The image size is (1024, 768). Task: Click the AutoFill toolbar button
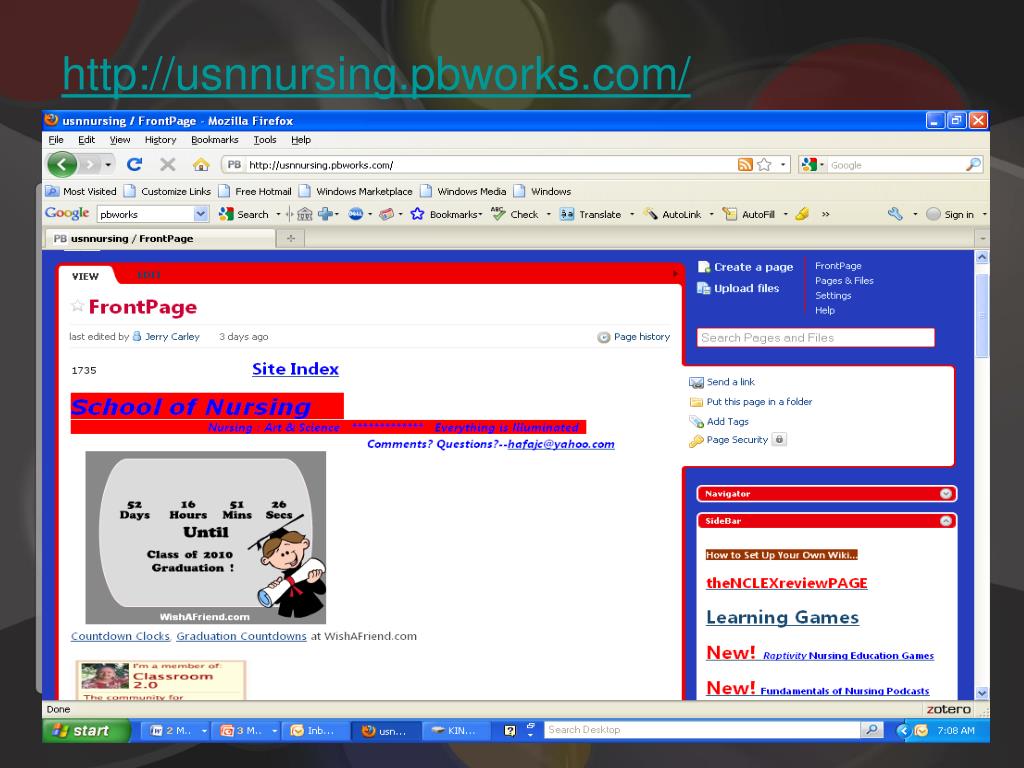(748, 214)
